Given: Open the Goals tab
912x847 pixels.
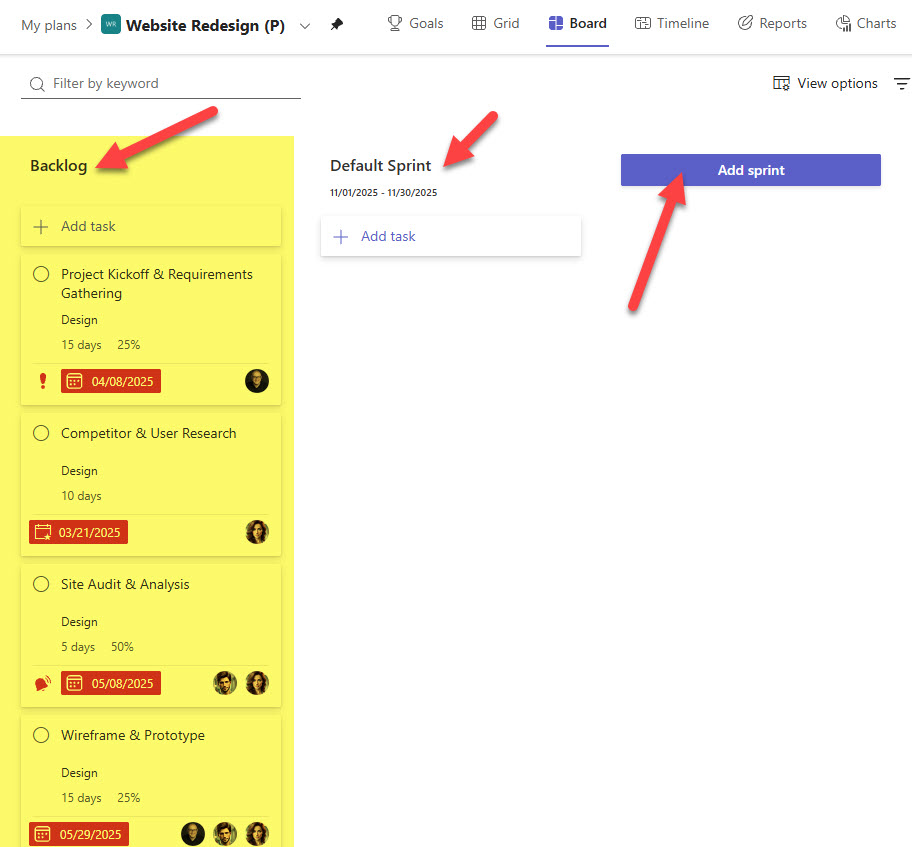Looking at the screenshot, I should click(x=415, y=23).
